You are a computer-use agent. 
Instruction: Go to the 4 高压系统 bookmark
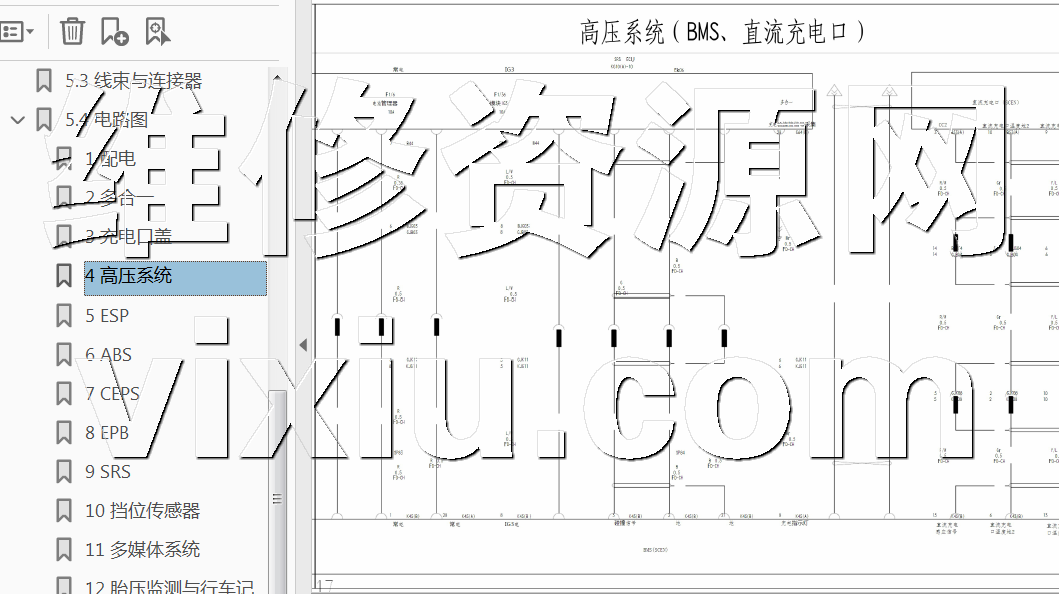(128, 276)
